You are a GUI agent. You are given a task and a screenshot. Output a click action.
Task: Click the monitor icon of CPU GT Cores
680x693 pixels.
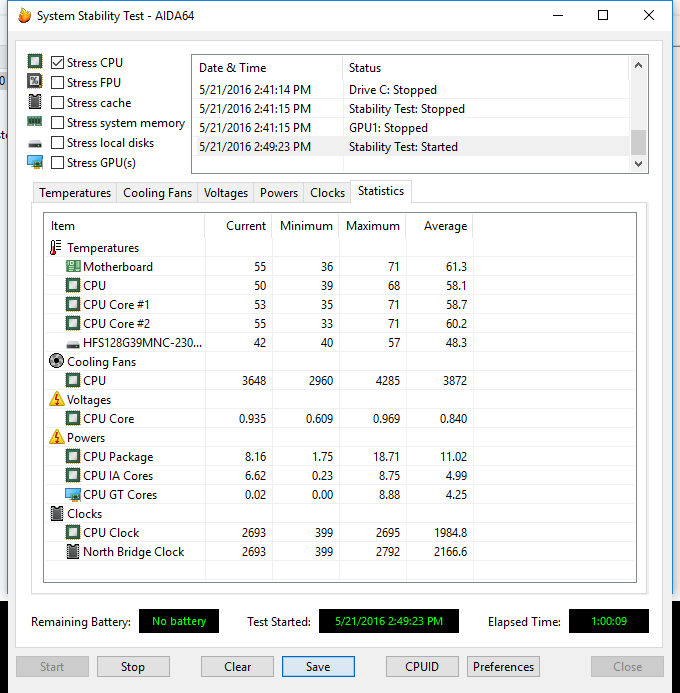(73, 495)
